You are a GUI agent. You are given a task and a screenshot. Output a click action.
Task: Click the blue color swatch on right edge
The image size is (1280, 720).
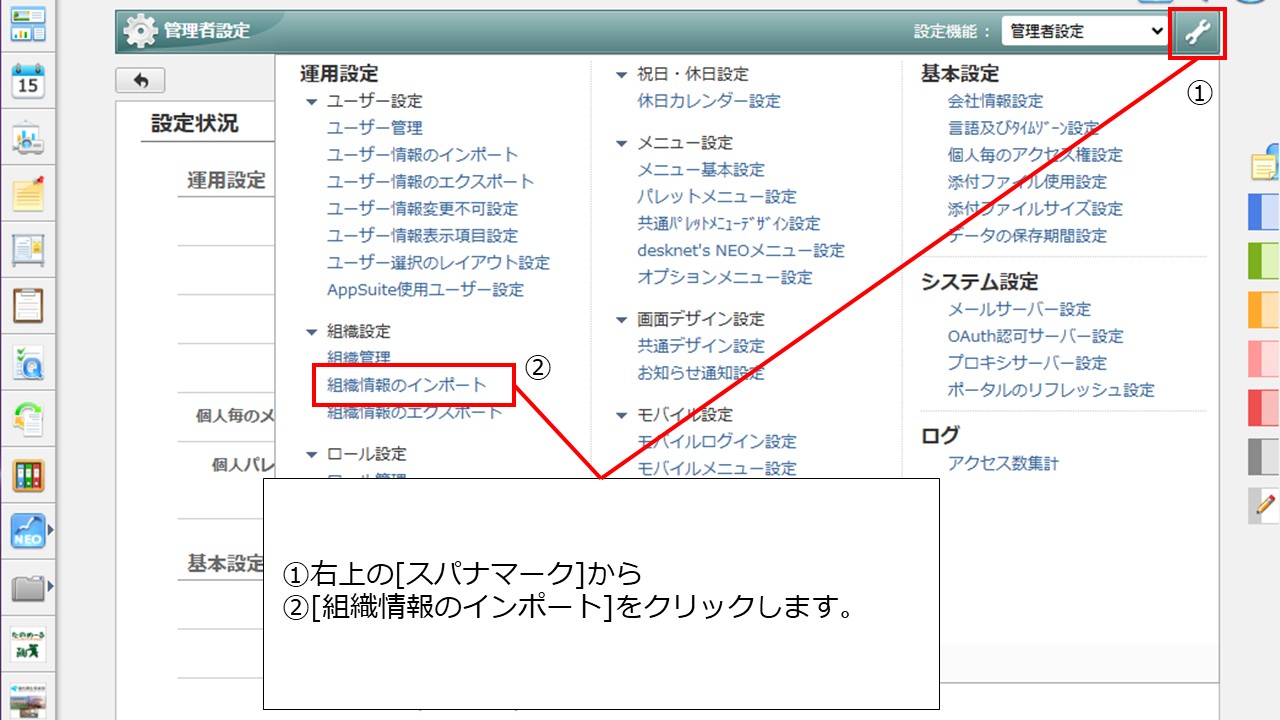click(x=1262, y=212)
